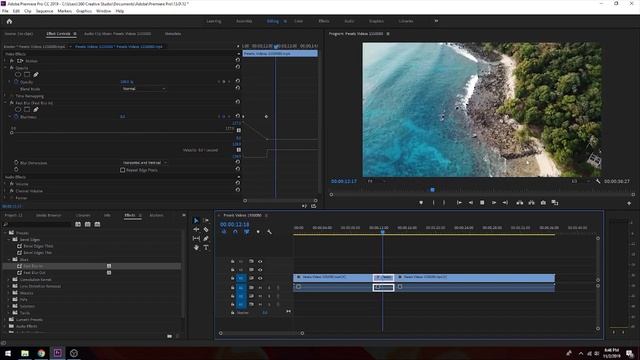This screenshot has width=640, height=360.
Task: Collapse the Bevel Edges folder
Action: 9,240
